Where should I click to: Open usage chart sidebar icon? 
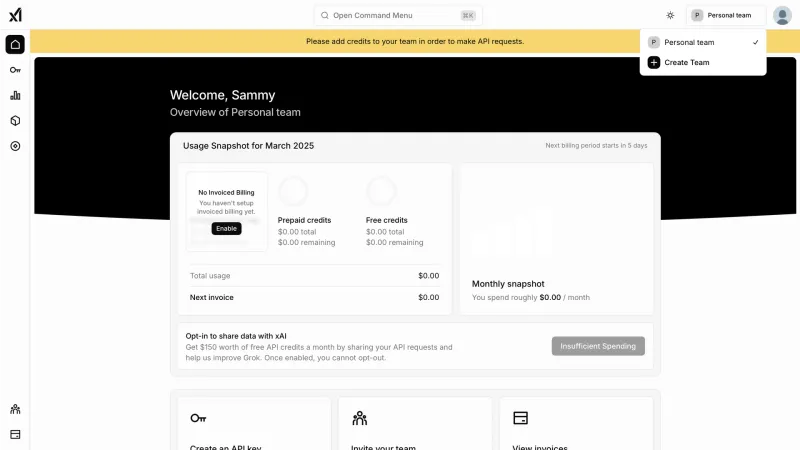pyautogui.click(x=15, y=95)
